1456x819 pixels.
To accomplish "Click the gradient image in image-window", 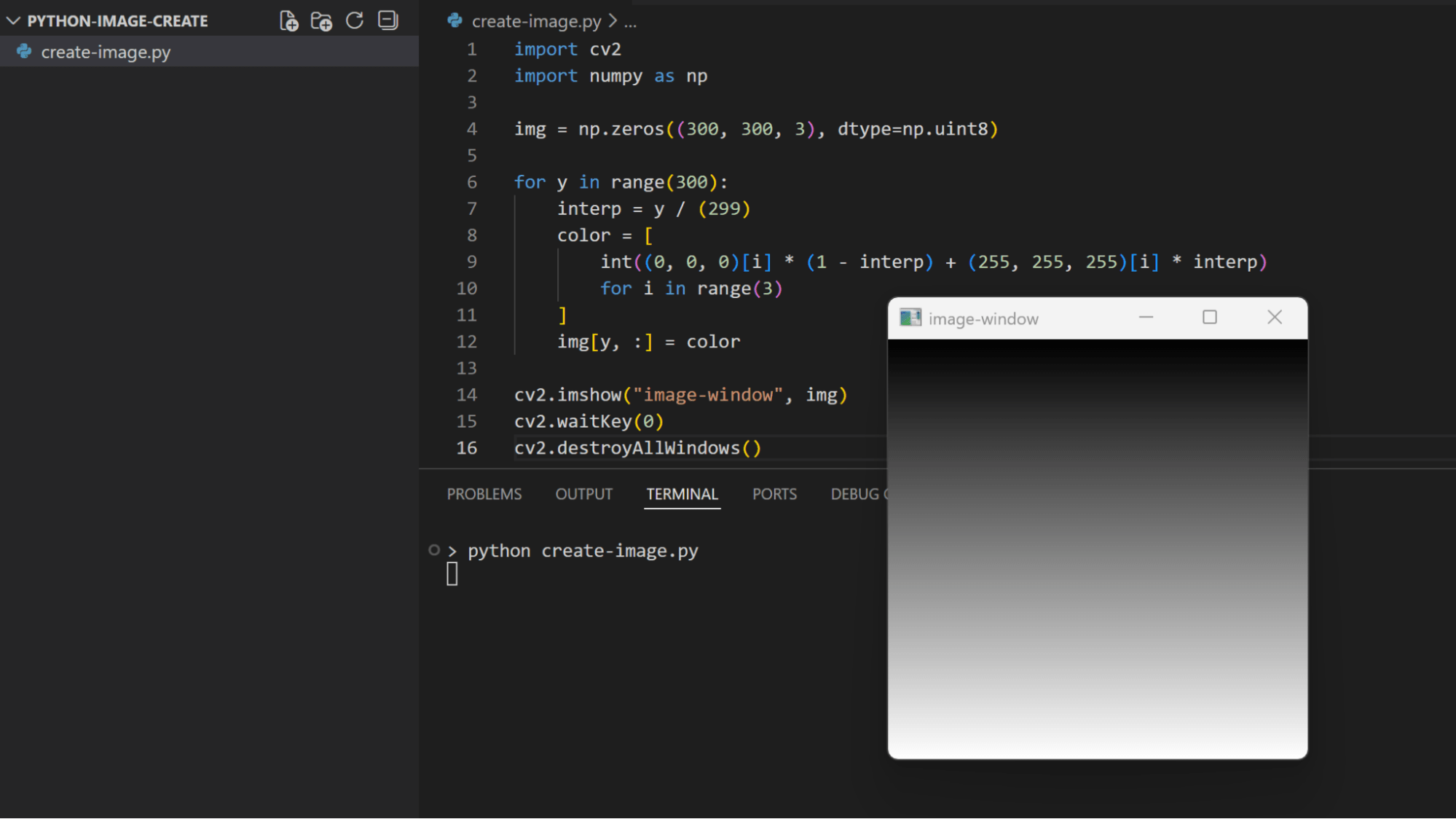I will tap(1097, 548).
